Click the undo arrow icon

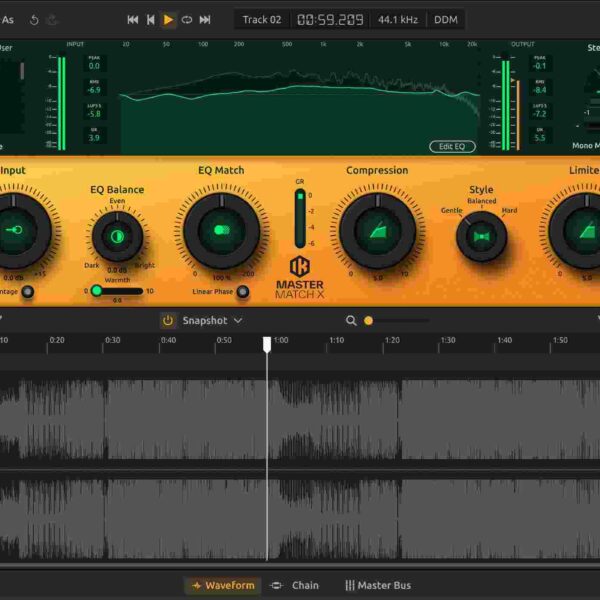click(x=34, y=20)
